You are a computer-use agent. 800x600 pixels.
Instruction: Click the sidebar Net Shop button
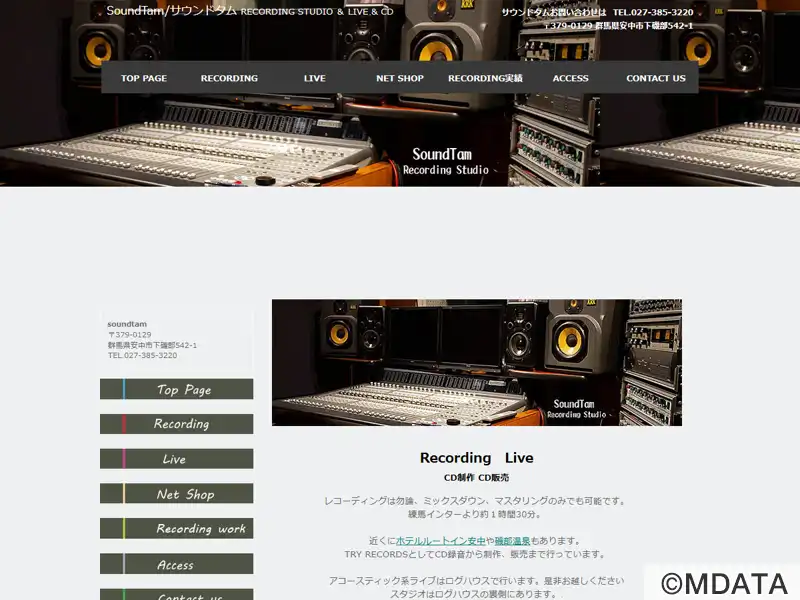click(x=177, y=493)
